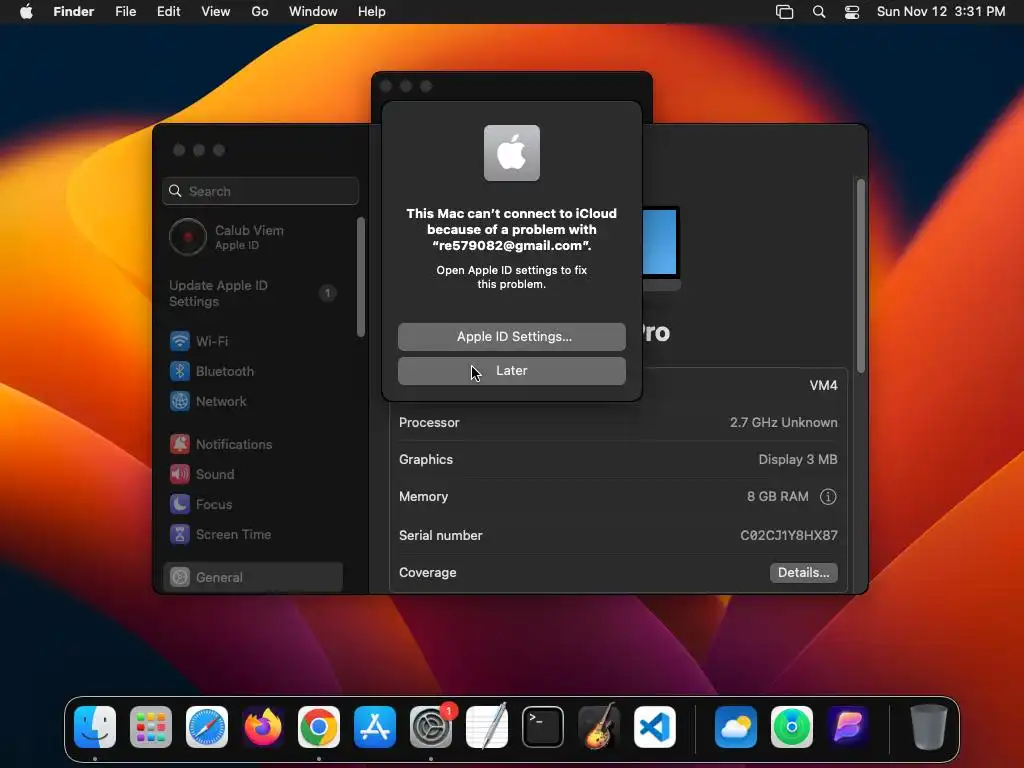Open Spotlight search from menu bar
Image resolution: width=1024 pixels, height=768 pixels.
pyautogui.click(x=818, y=12)
